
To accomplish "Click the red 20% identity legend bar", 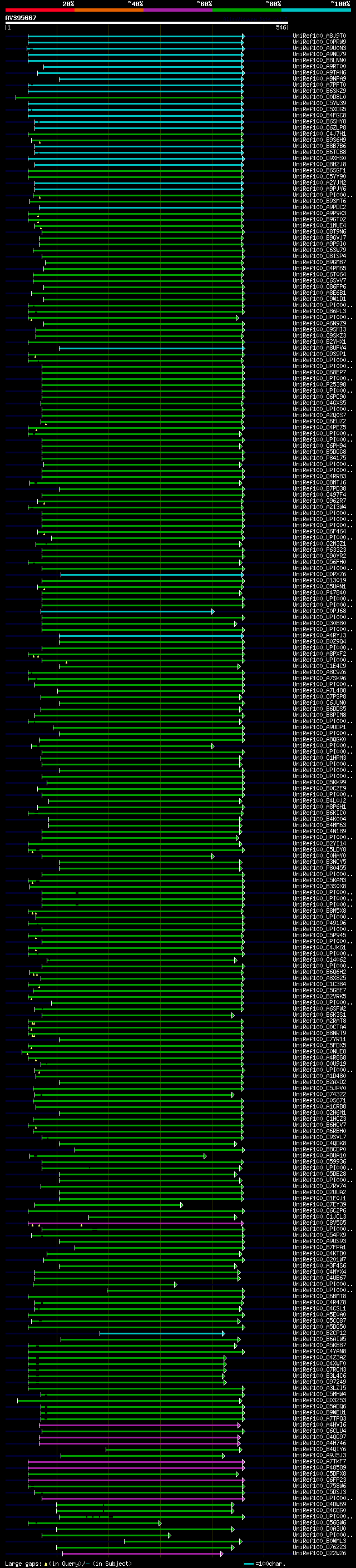I will [x=39, y=11].
